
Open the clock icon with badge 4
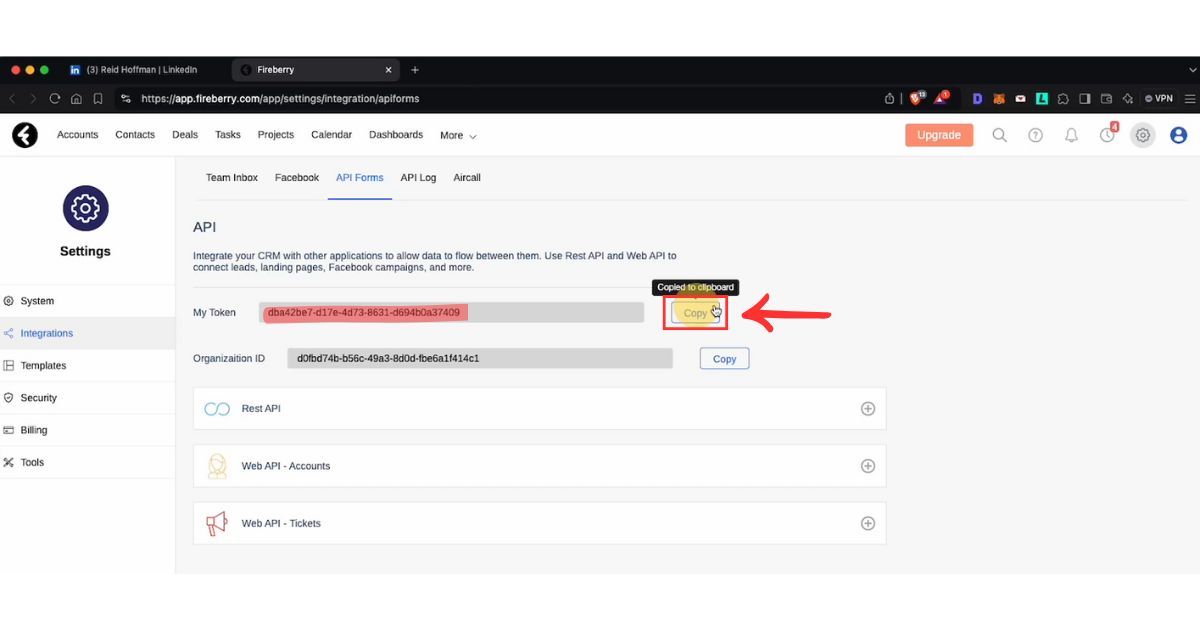1108,133
